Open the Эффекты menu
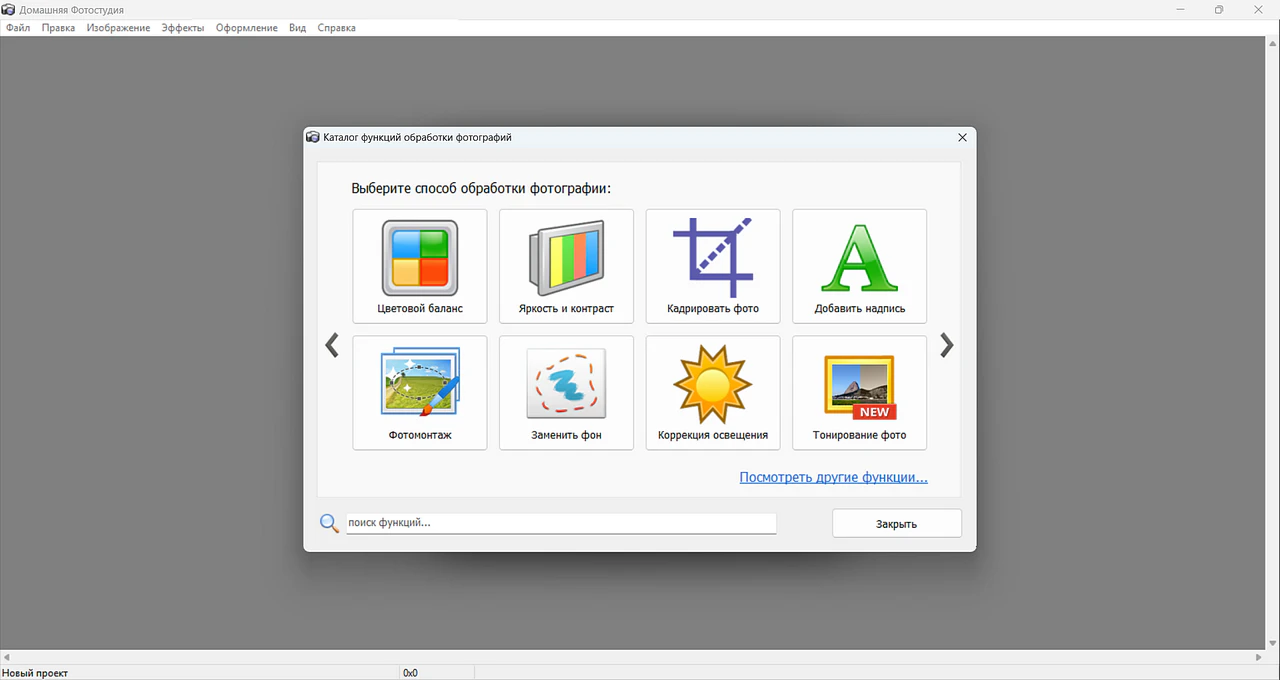Screen dimensions: 1280x680 [183, 28]
